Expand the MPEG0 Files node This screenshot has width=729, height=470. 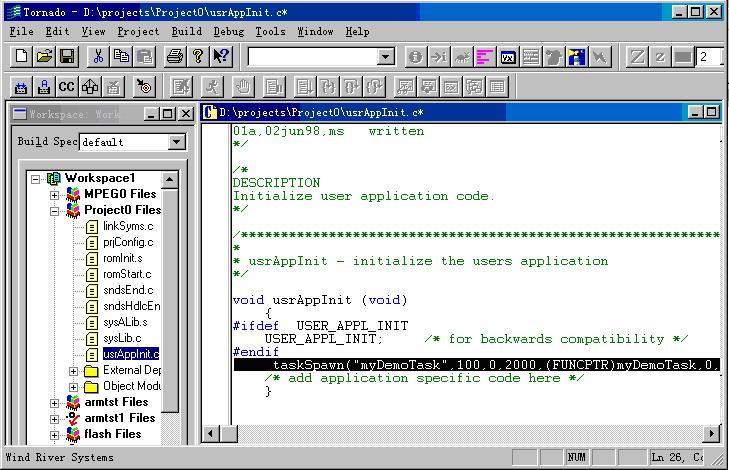pyautogui.click(x=54, y=195)
